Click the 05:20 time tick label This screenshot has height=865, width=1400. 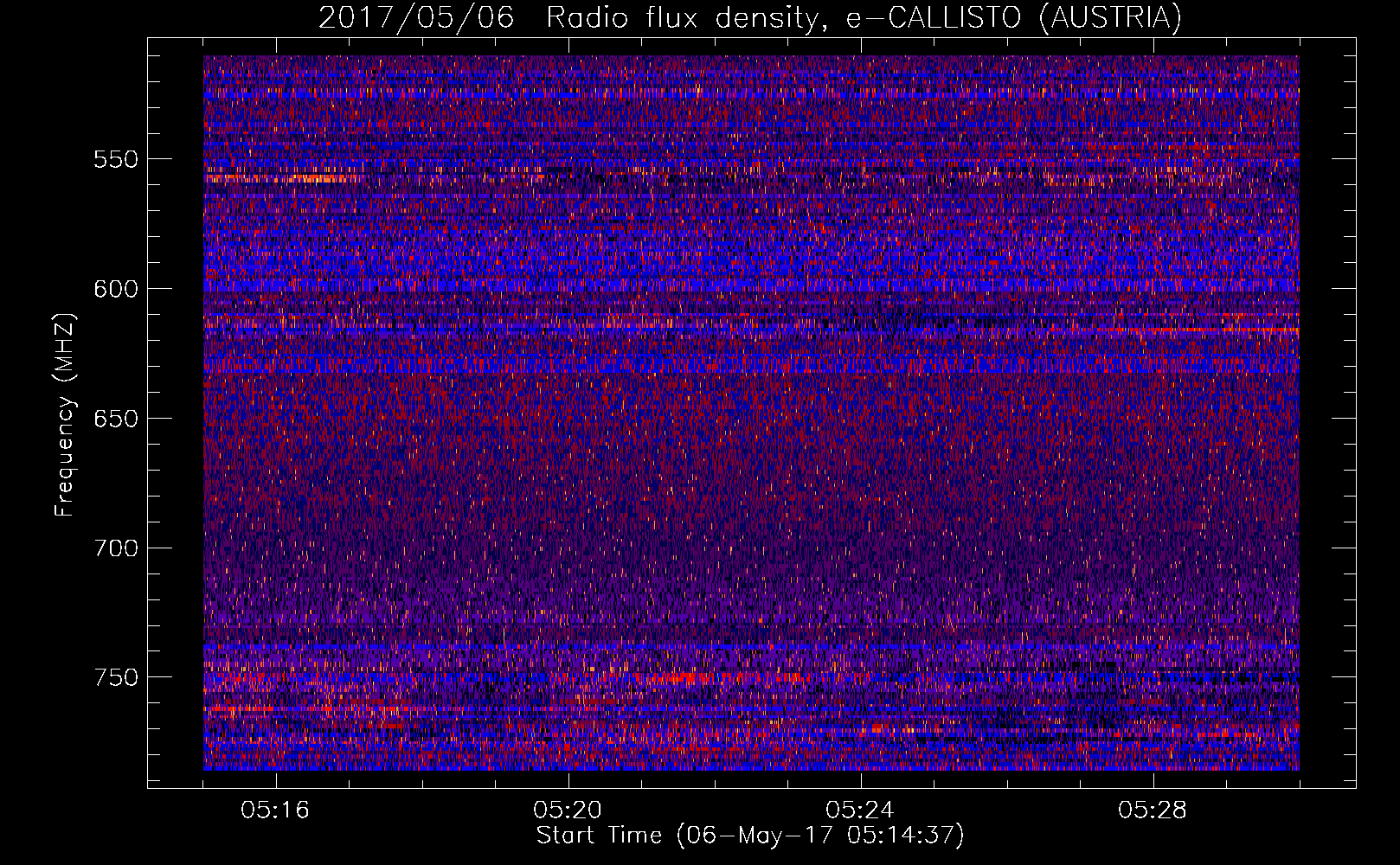tap(568, 811)
